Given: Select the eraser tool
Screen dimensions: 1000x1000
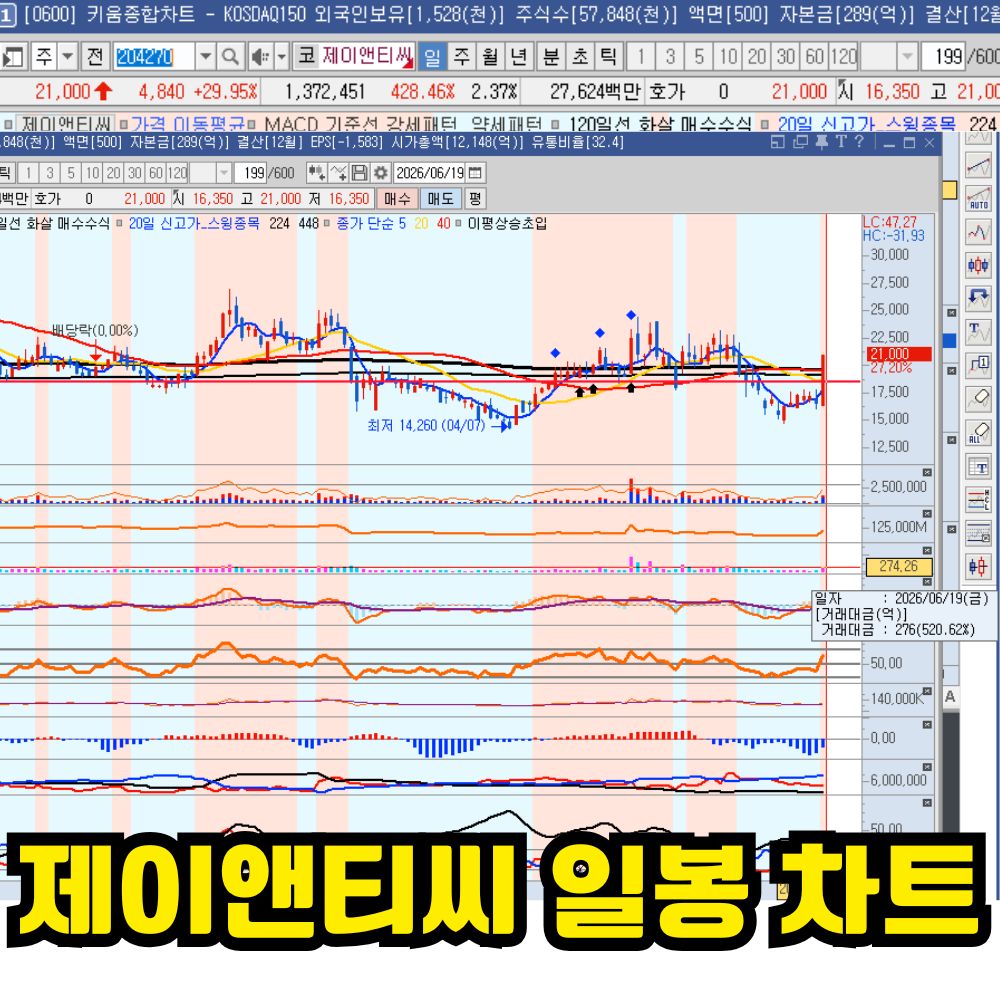Looking at the screenshot, I should pos(978,399).
